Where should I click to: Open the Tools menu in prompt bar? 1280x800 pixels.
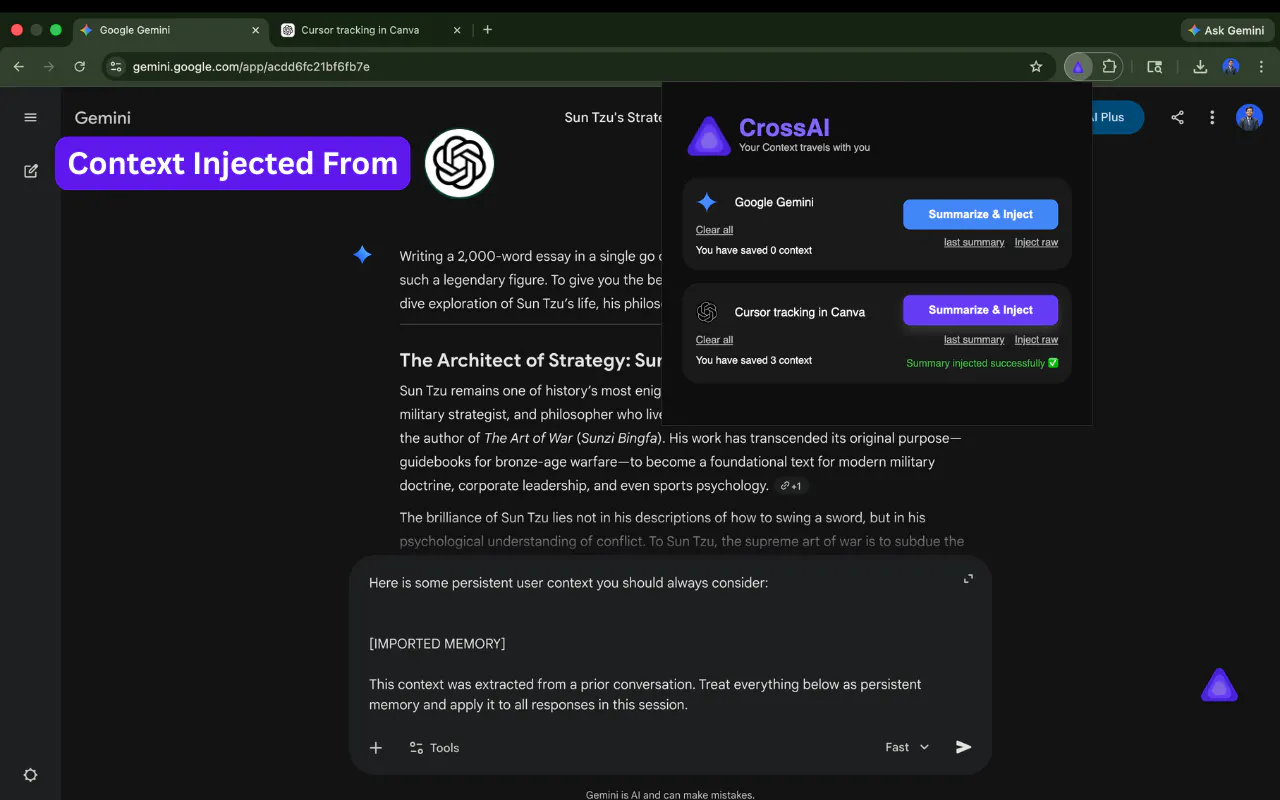(434, 747)
